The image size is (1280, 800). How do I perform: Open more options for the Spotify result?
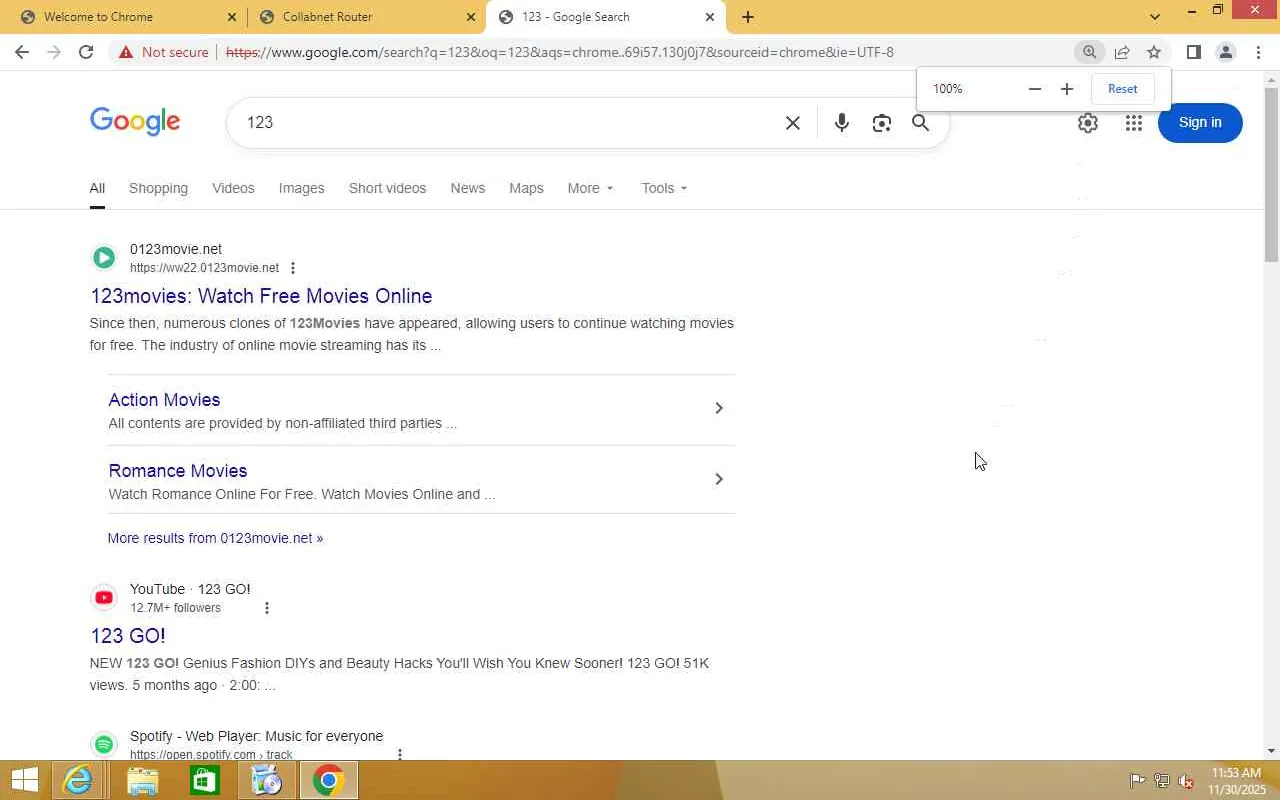(x=400, y=755)
